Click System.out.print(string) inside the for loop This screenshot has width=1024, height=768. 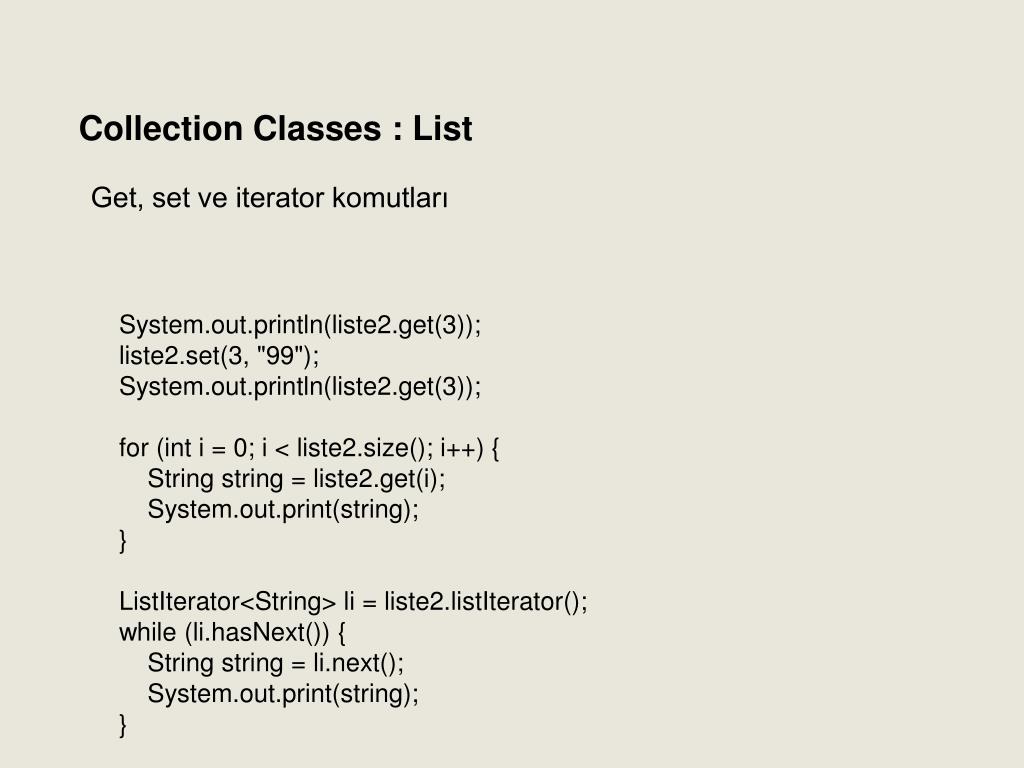coord(283,509)
